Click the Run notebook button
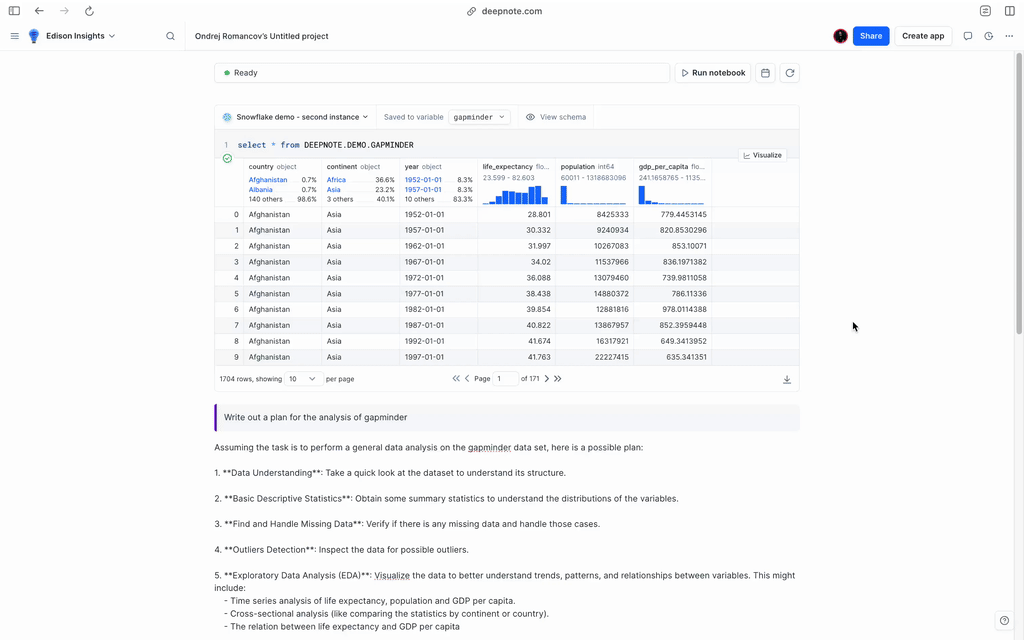This screenshot has width=1024, height=640. point(712,73)
